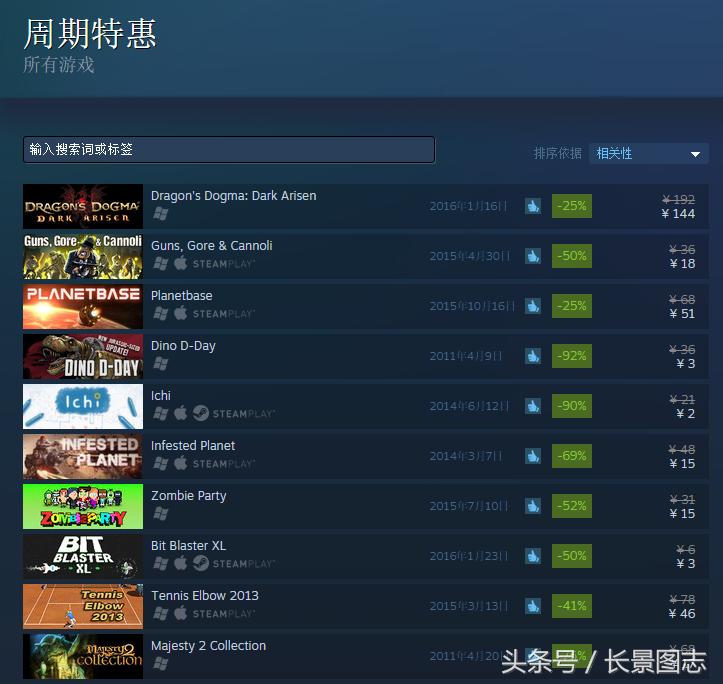Open the Majesty 2 Collection thumbnail
Screen dimensions: 723x684
point(83,656)
